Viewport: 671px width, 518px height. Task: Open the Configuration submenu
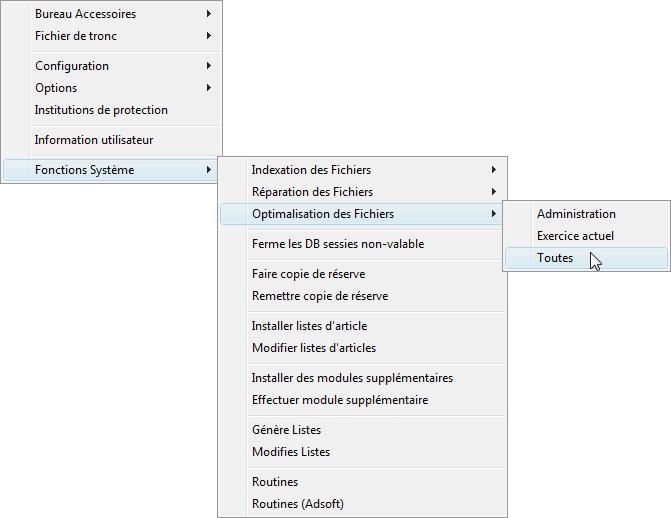coord(111,66)
